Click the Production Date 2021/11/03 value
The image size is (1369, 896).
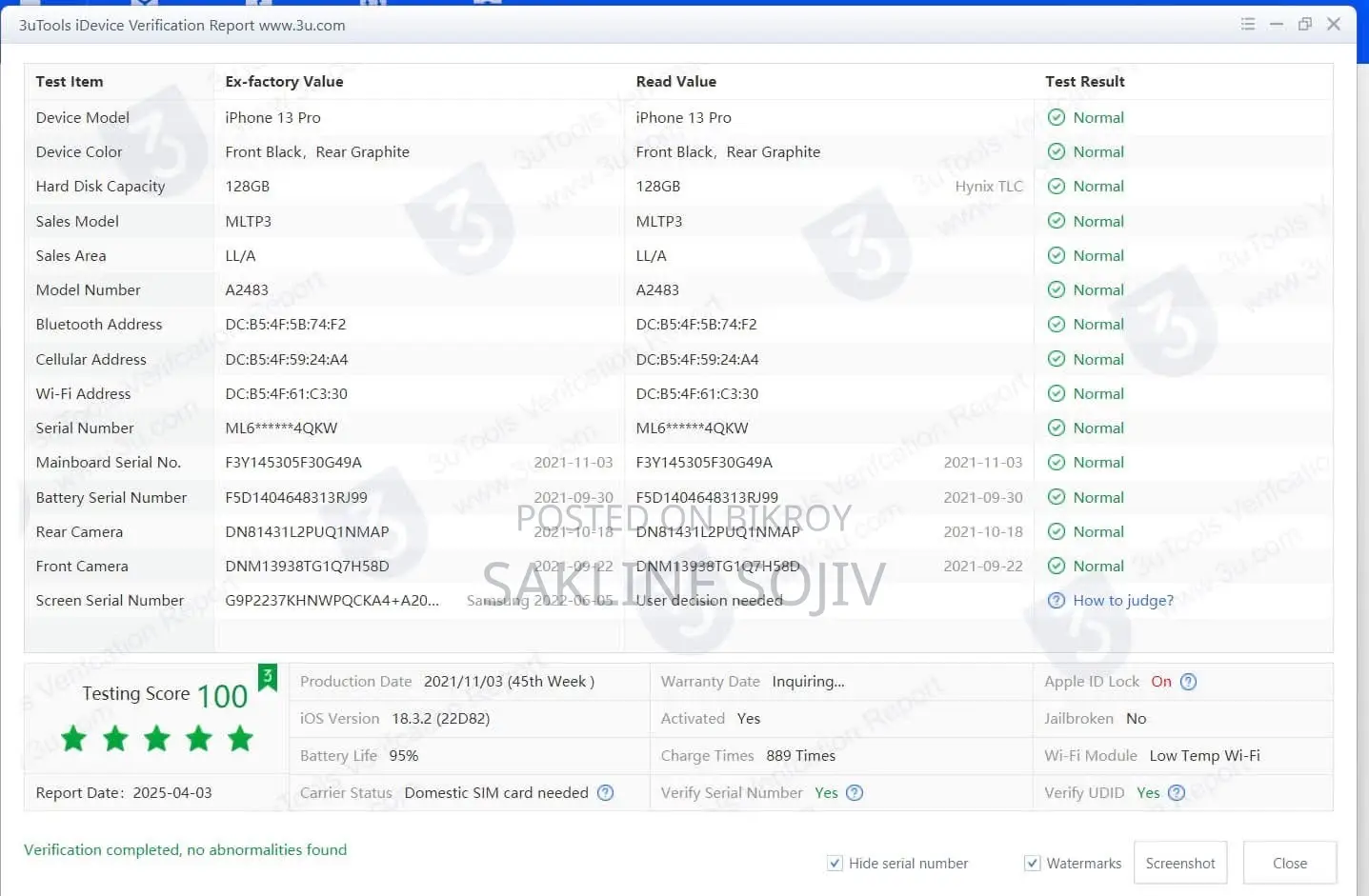click(509, 682)
